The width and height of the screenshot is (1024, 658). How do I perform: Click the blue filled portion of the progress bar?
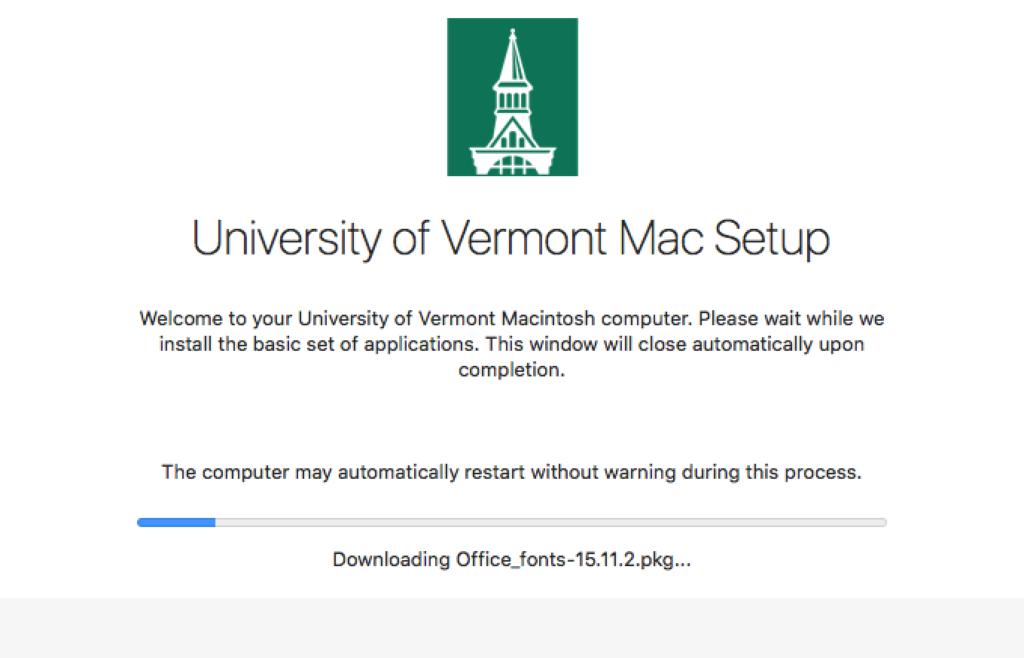[x=175, y=522]
